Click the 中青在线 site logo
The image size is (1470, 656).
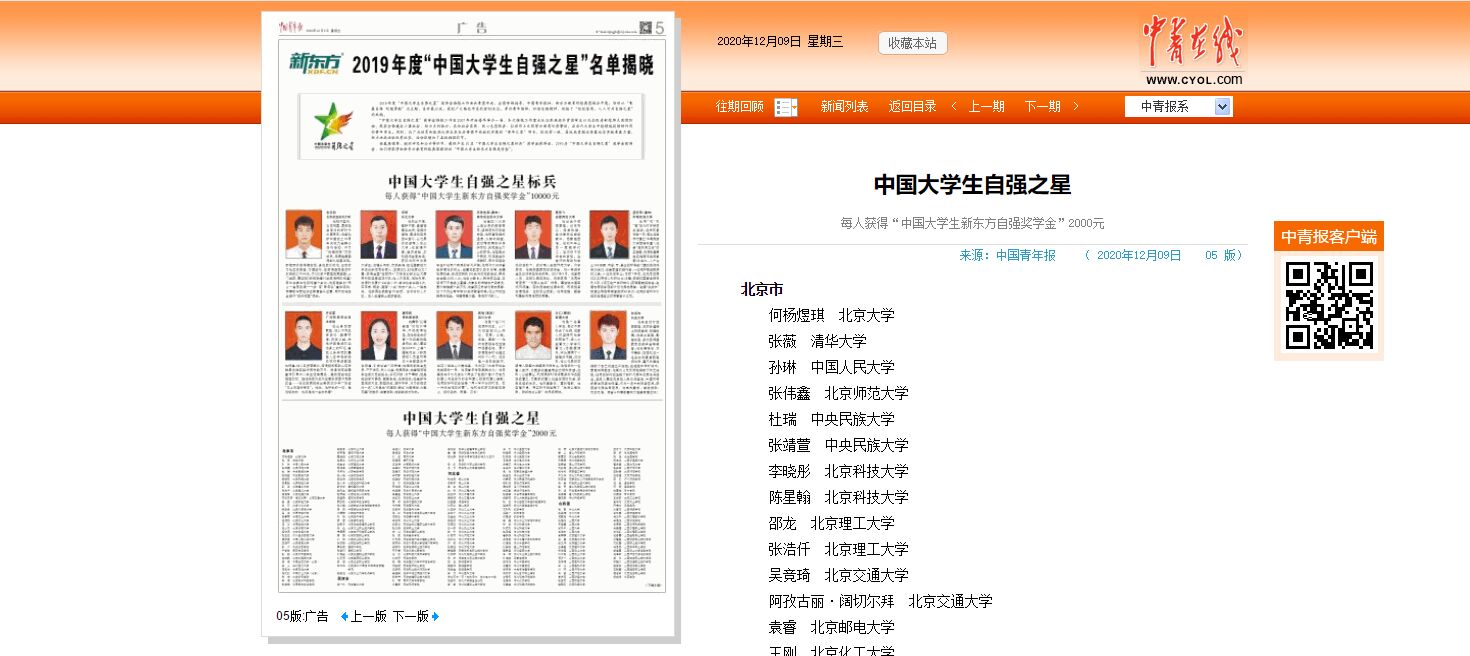(x=1192, y=50)
